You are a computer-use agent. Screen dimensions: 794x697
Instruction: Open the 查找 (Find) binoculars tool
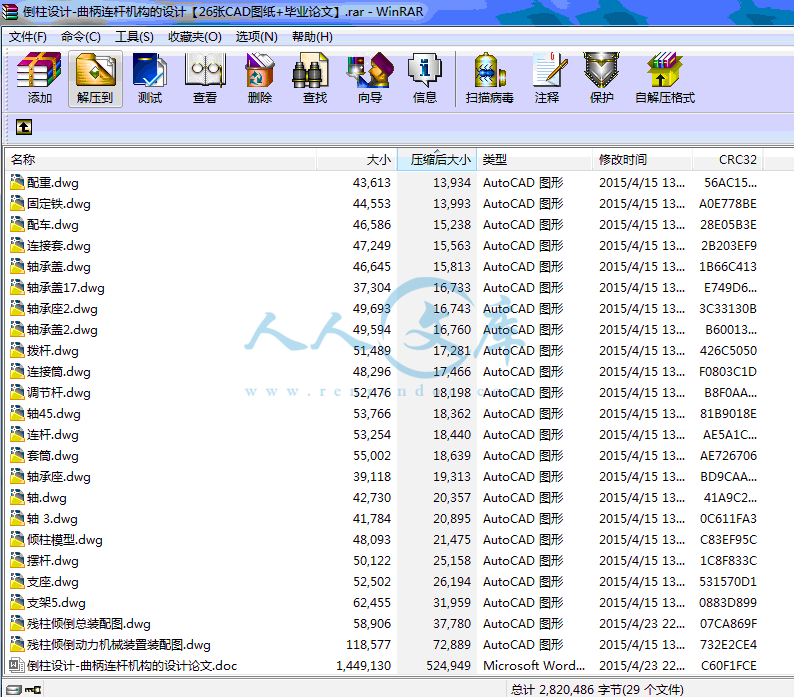coord(314,79)
